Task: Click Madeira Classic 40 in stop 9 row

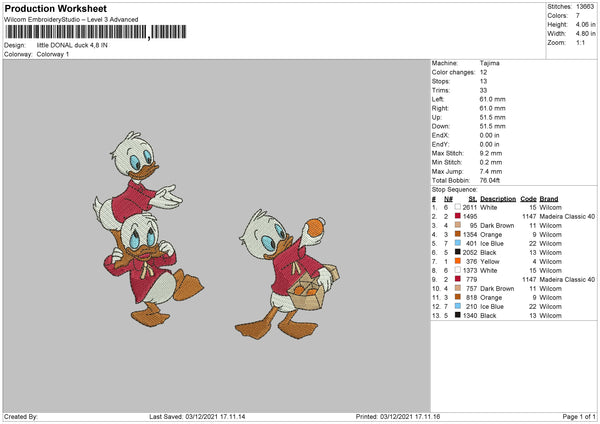Action: (567, 279)
